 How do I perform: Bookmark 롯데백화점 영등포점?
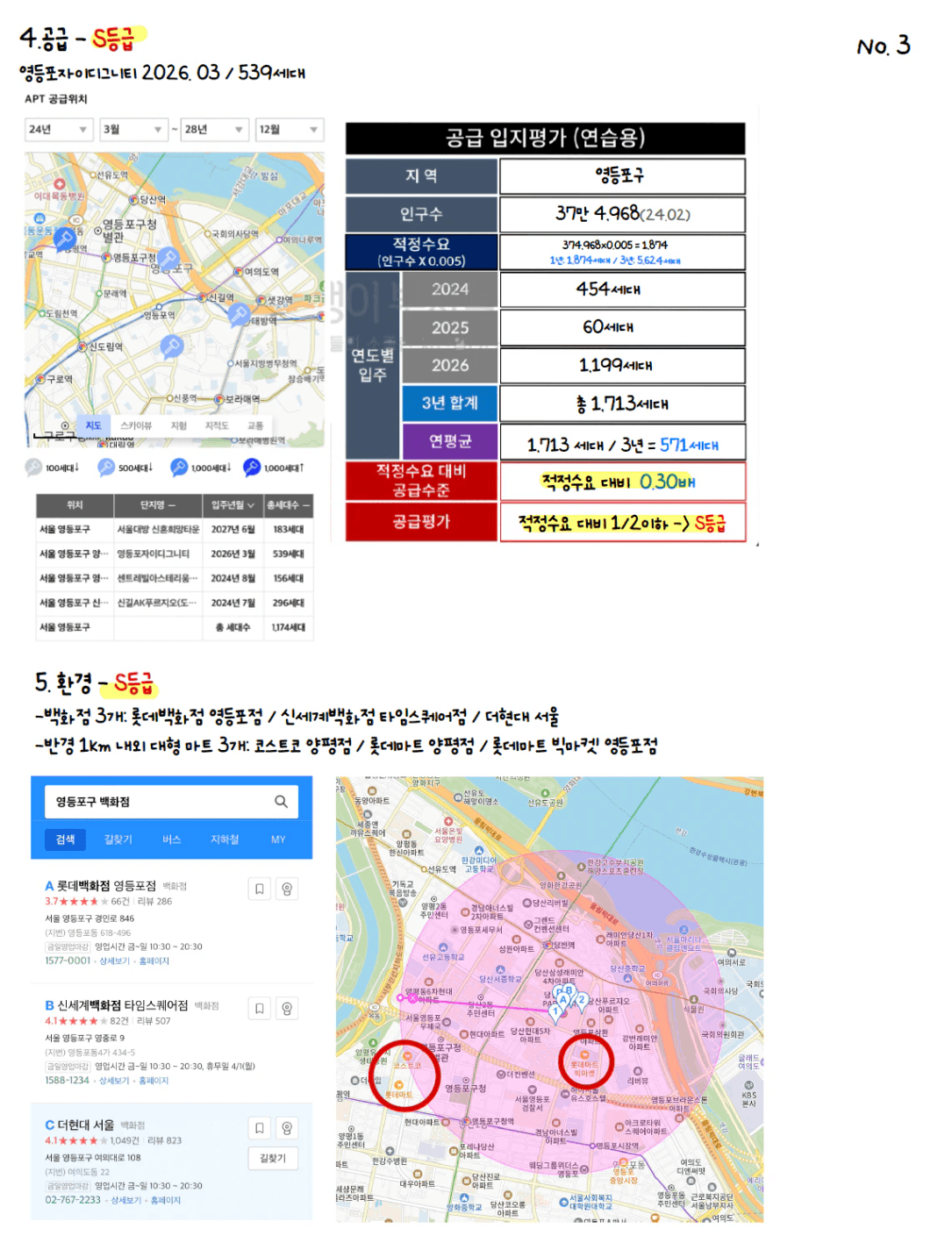pos(260,889)
